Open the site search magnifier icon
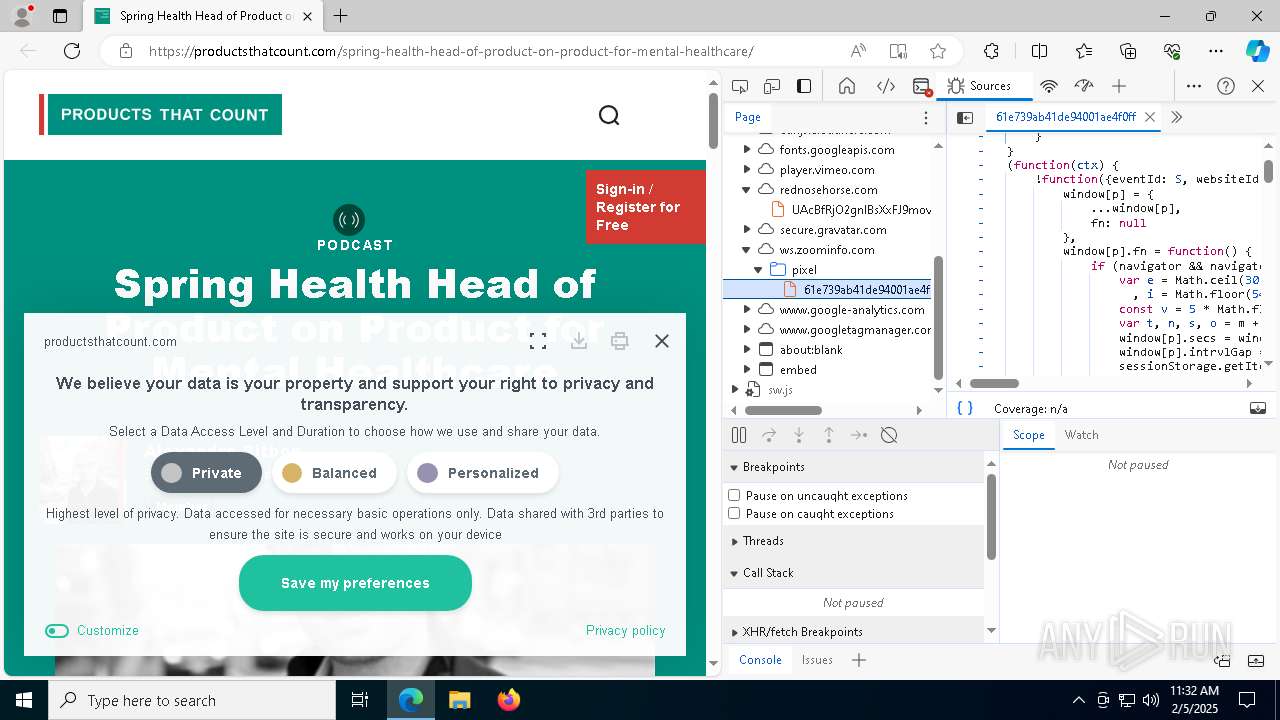 609,115
